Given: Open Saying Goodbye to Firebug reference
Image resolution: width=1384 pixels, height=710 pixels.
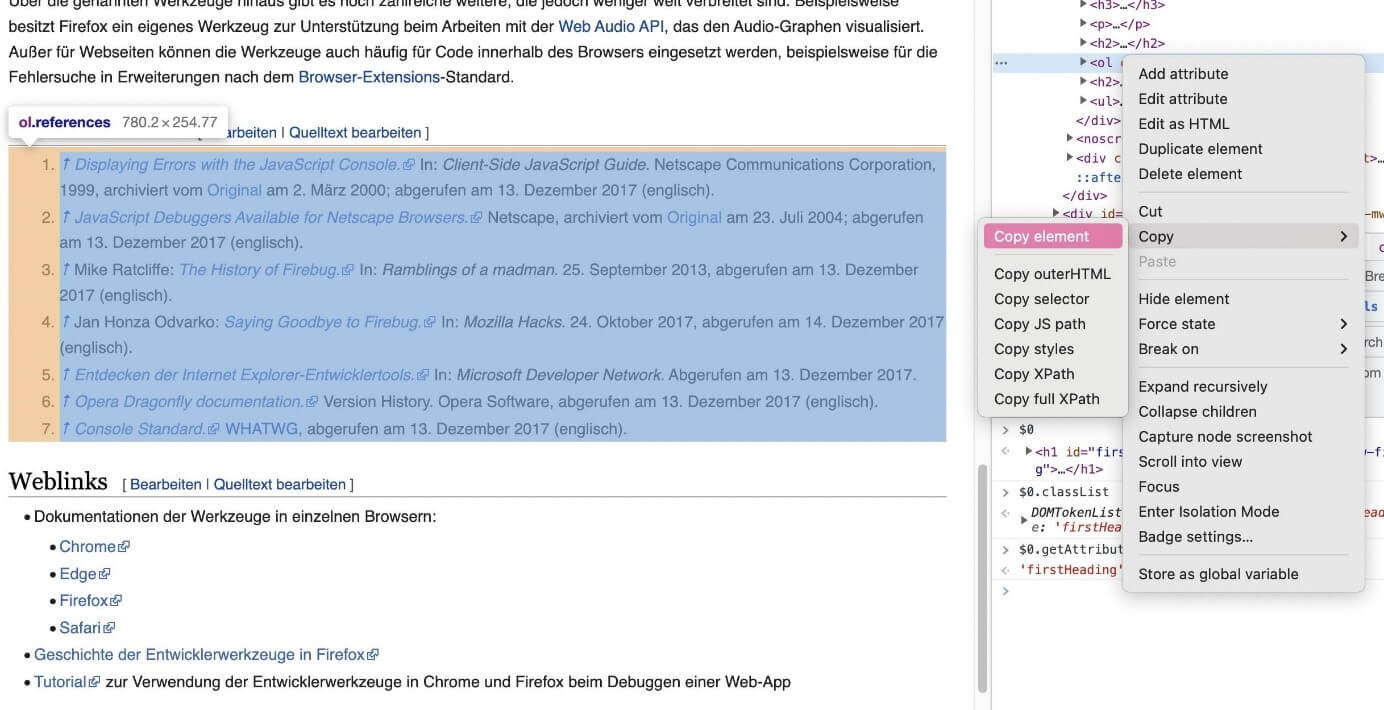Looking at the screenshot, I should [x=330, y=322].
